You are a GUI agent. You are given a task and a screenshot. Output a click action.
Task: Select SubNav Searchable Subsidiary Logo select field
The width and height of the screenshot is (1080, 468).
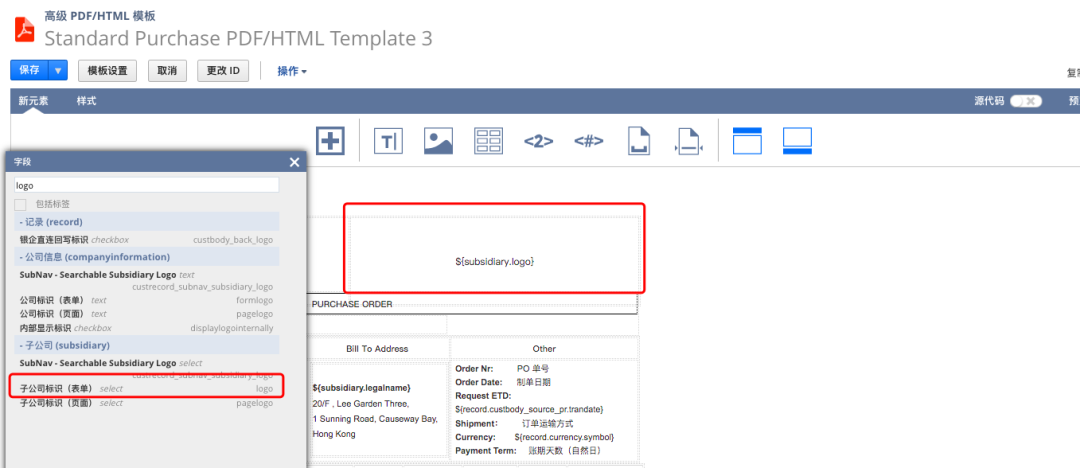click(x=147, y=368)
